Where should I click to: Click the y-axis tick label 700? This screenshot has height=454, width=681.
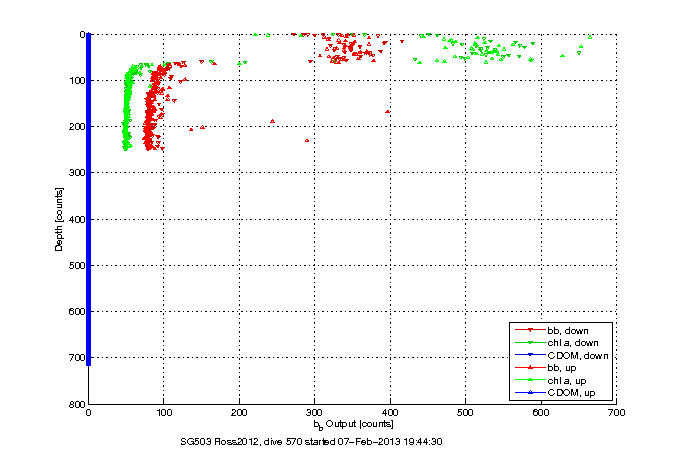click(77, 358)
